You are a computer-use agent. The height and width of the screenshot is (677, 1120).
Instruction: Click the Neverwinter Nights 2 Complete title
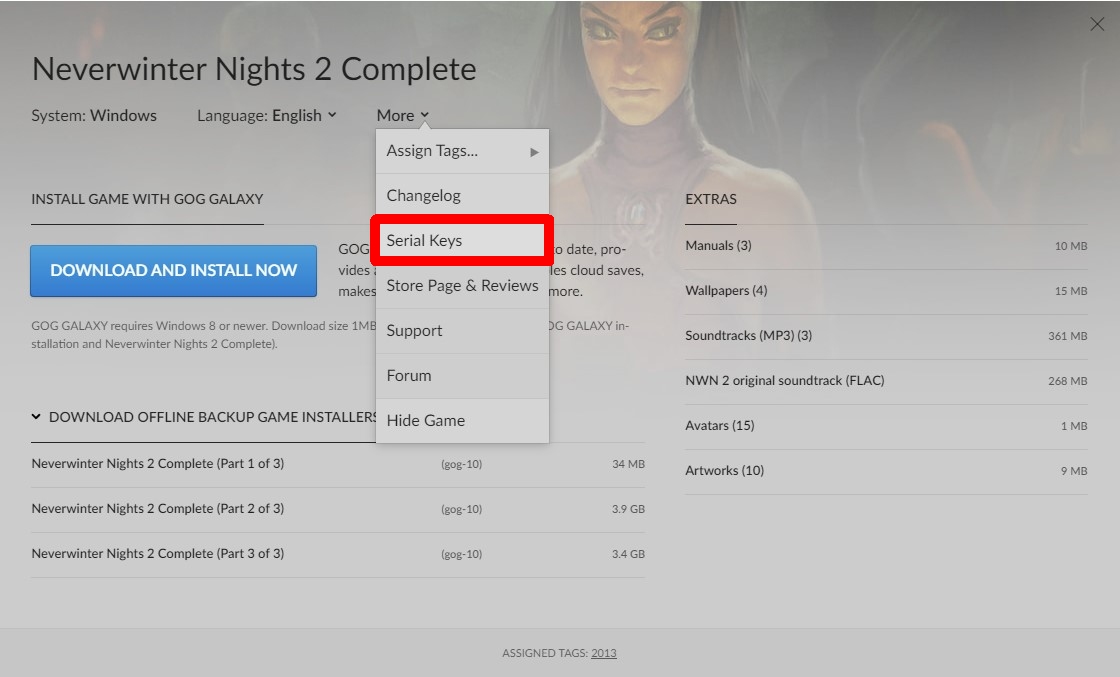pyautogui.click(x=254, y=69)
